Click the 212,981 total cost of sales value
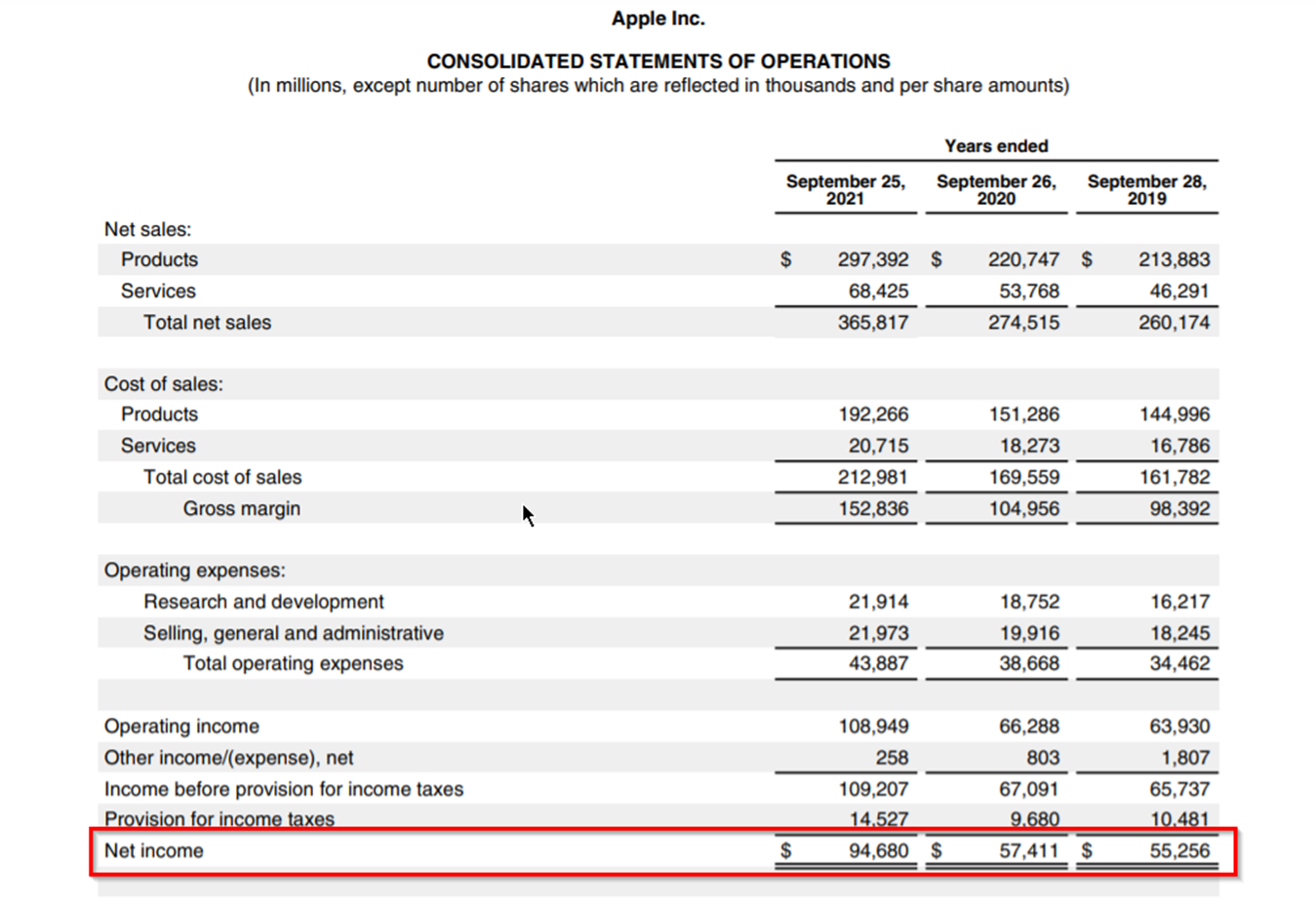 point(872,477)
